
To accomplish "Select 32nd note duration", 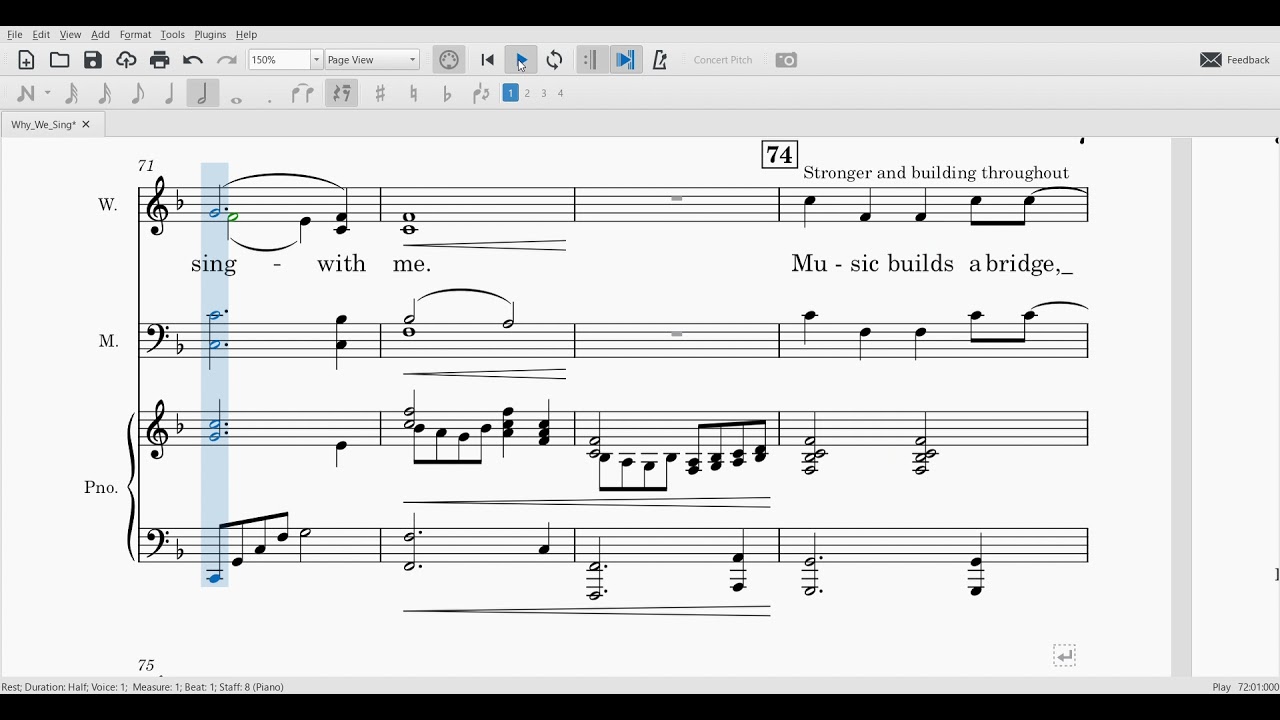I will (71, 94).
